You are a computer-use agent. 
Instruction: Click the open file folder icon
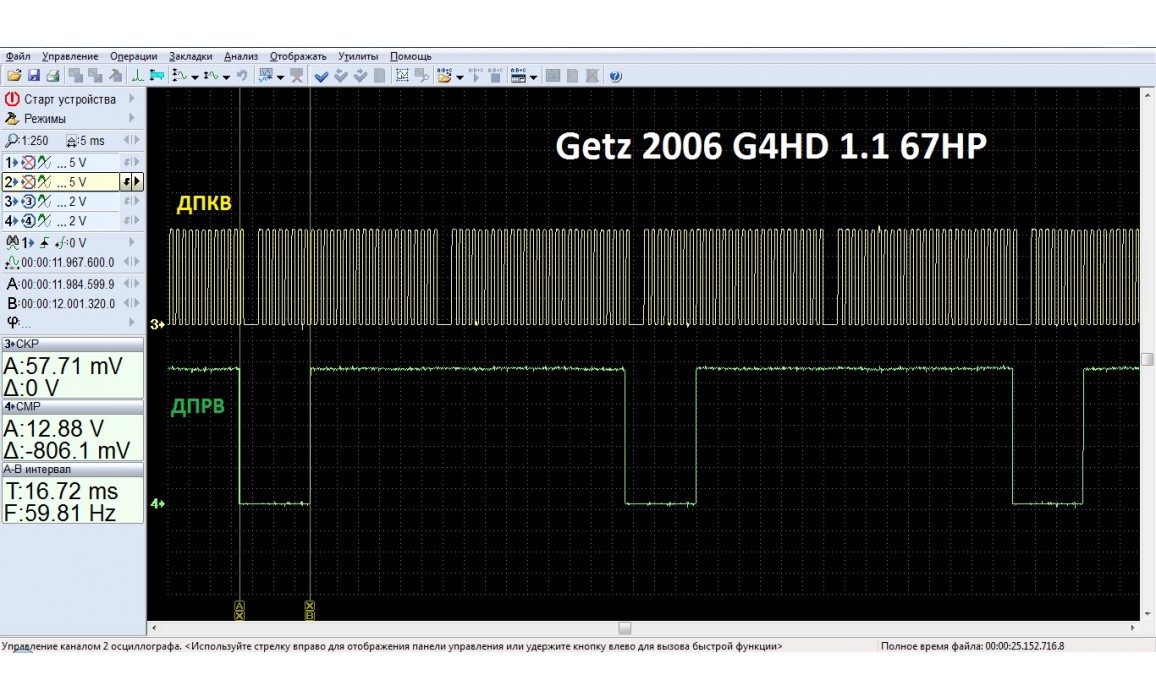tap(14, 76)
